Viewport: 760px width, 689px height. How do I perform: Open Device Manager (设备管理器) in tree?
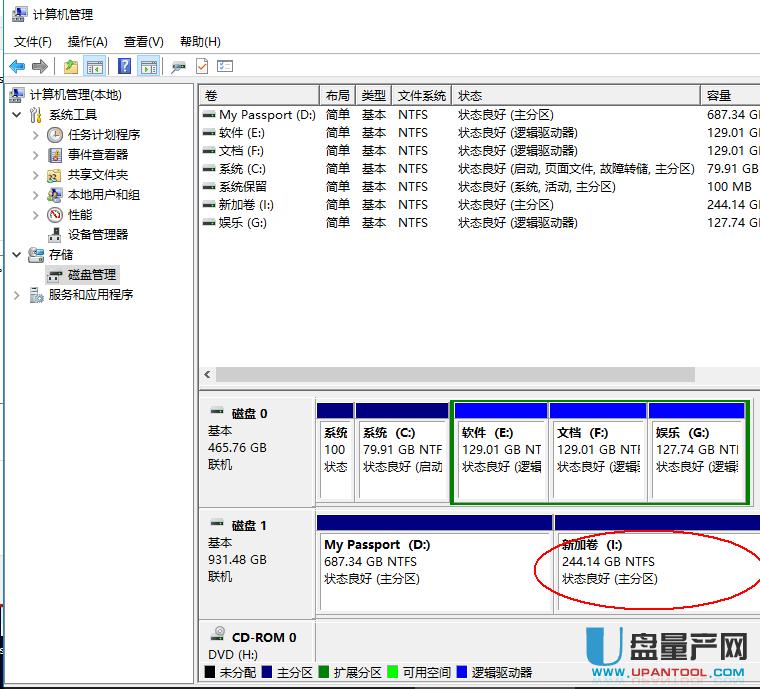(97, 234)
